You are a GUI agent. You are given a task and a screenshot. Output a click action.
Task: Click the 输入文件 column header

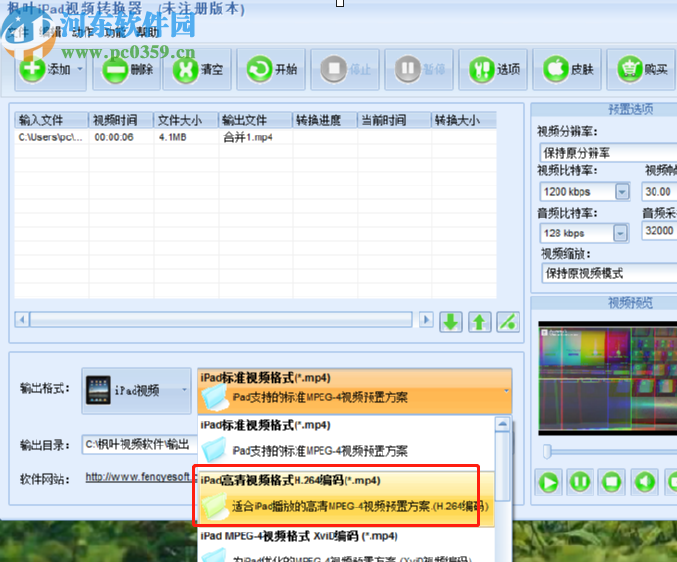pyautogui.click(x=52, y=120)
